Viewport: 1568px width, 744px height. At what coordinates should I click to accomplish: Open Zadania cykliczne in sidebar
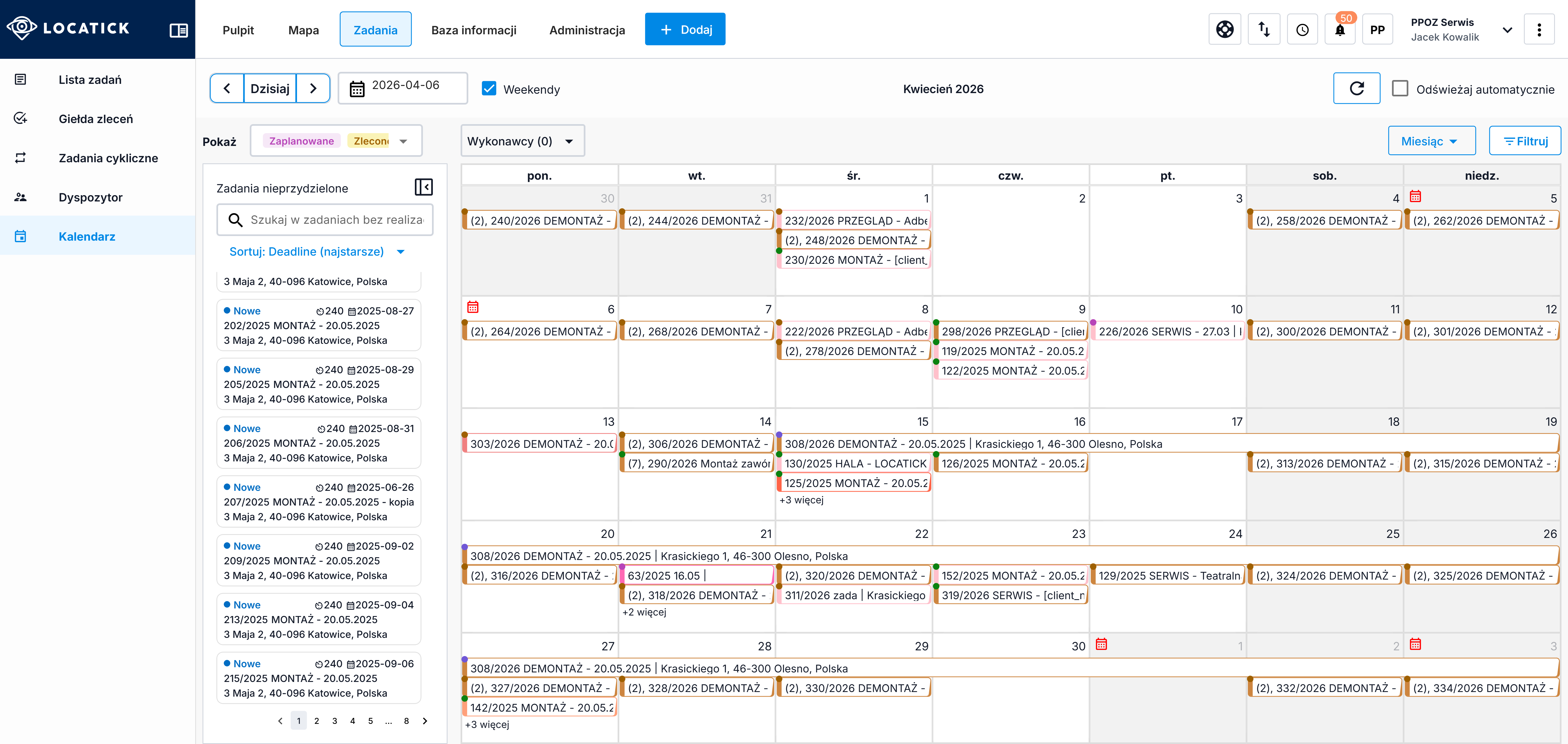pyautogui.click(x=97, y=158)
